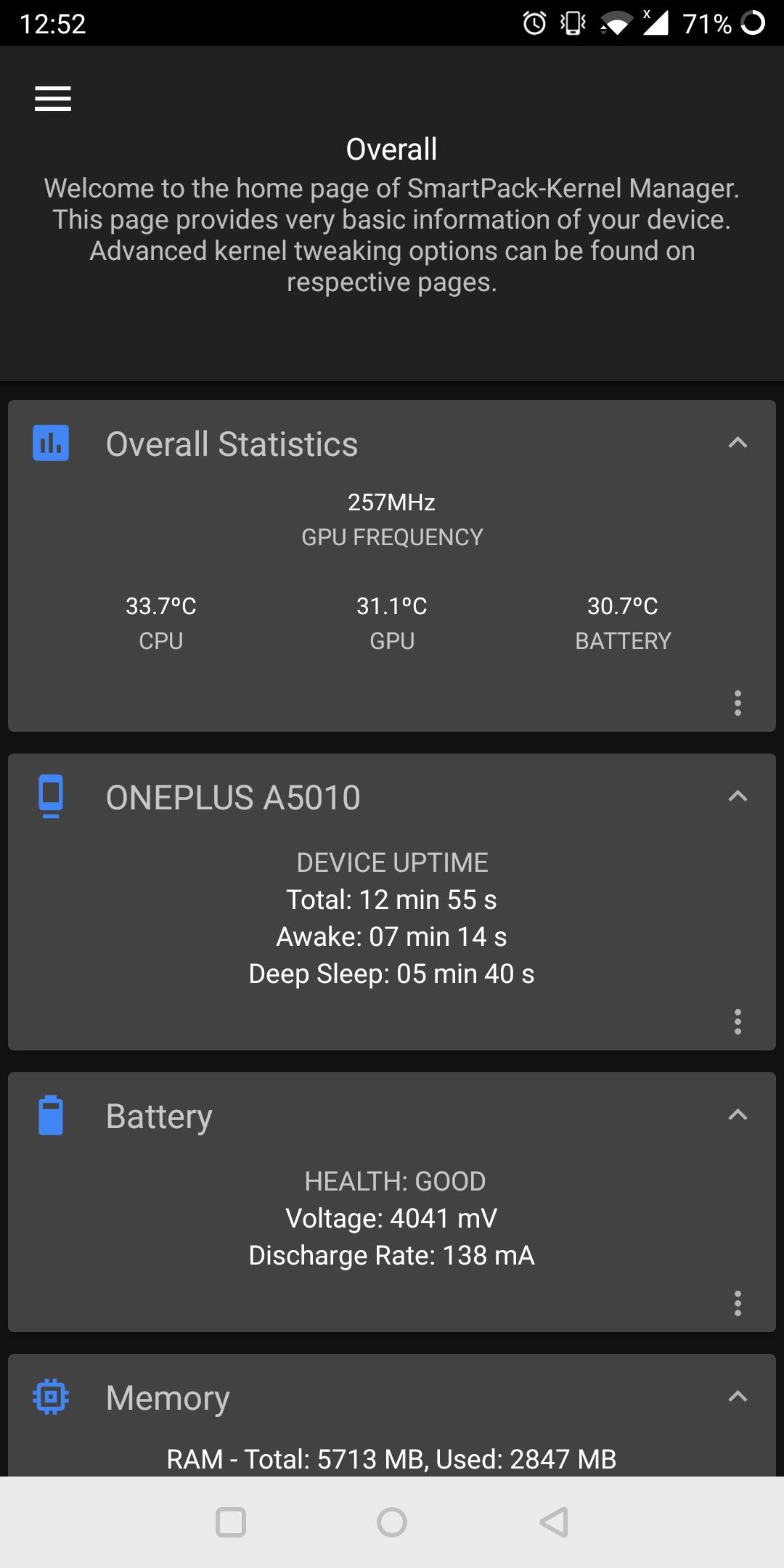
Task: Tap the CPU temperature reading
Action: (161, 606)
